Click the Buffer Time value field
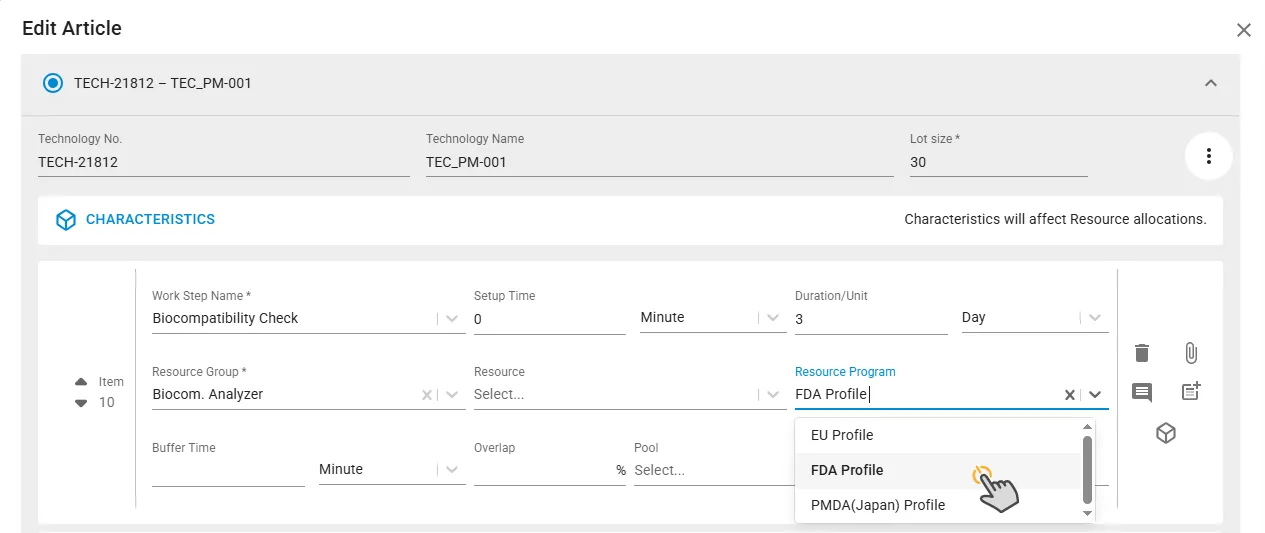Image resolution: width=1265 pixels, height=533 pixels. 228,470
